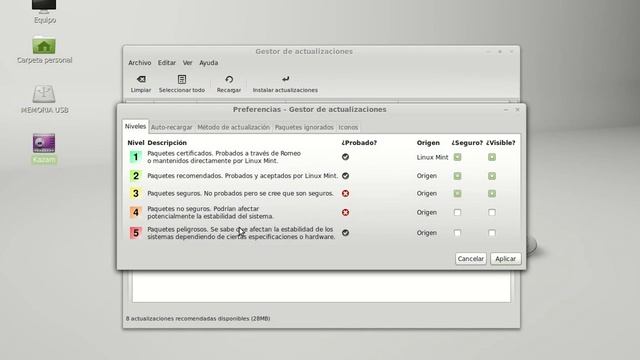Click the Paquetes recomendados description text

coord(242,176)
